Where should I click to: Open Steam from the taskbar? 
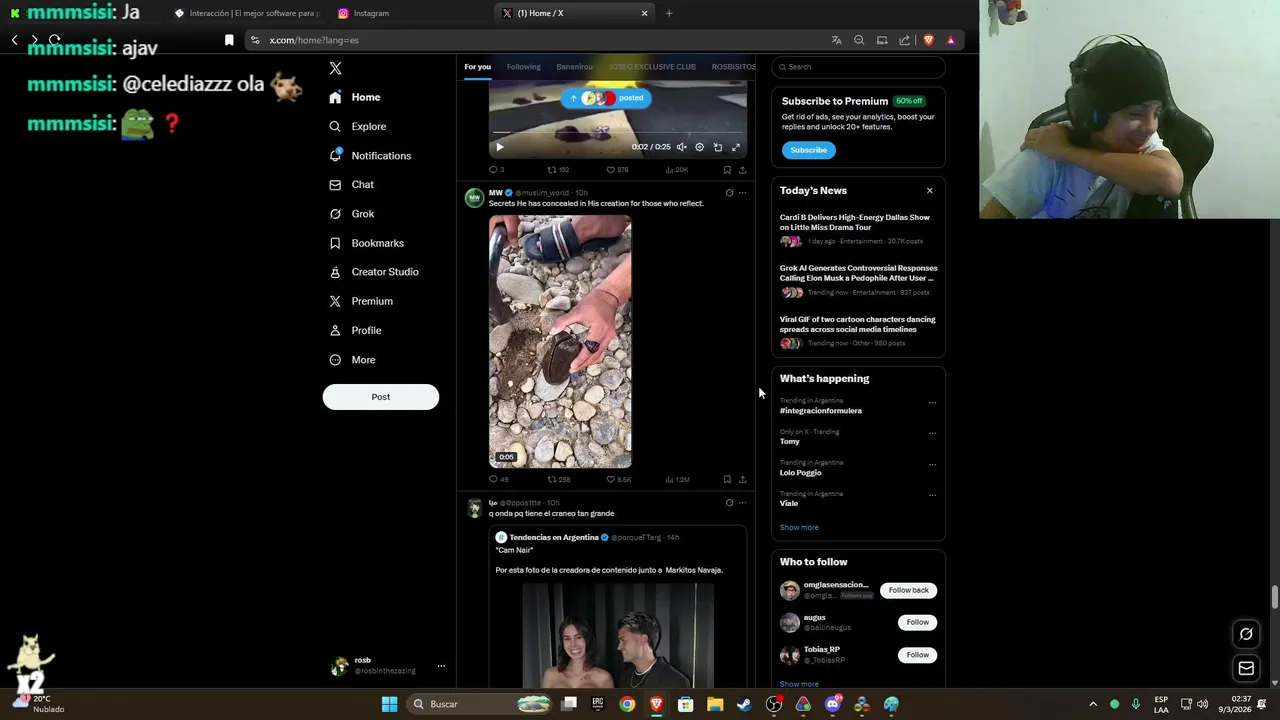tap(744, 704)
